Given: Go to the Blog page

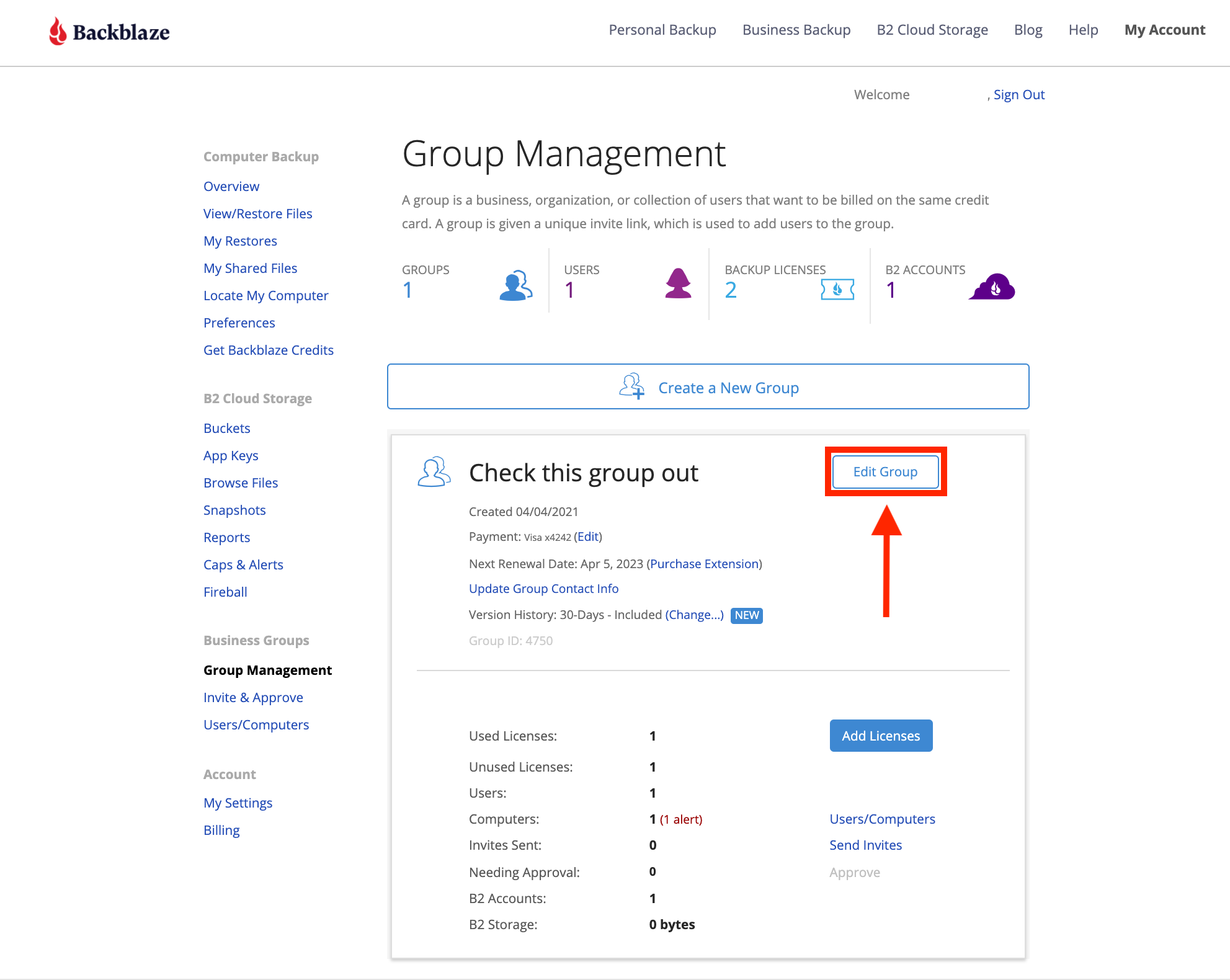Looking at the screenshot, I should 1028,30.
